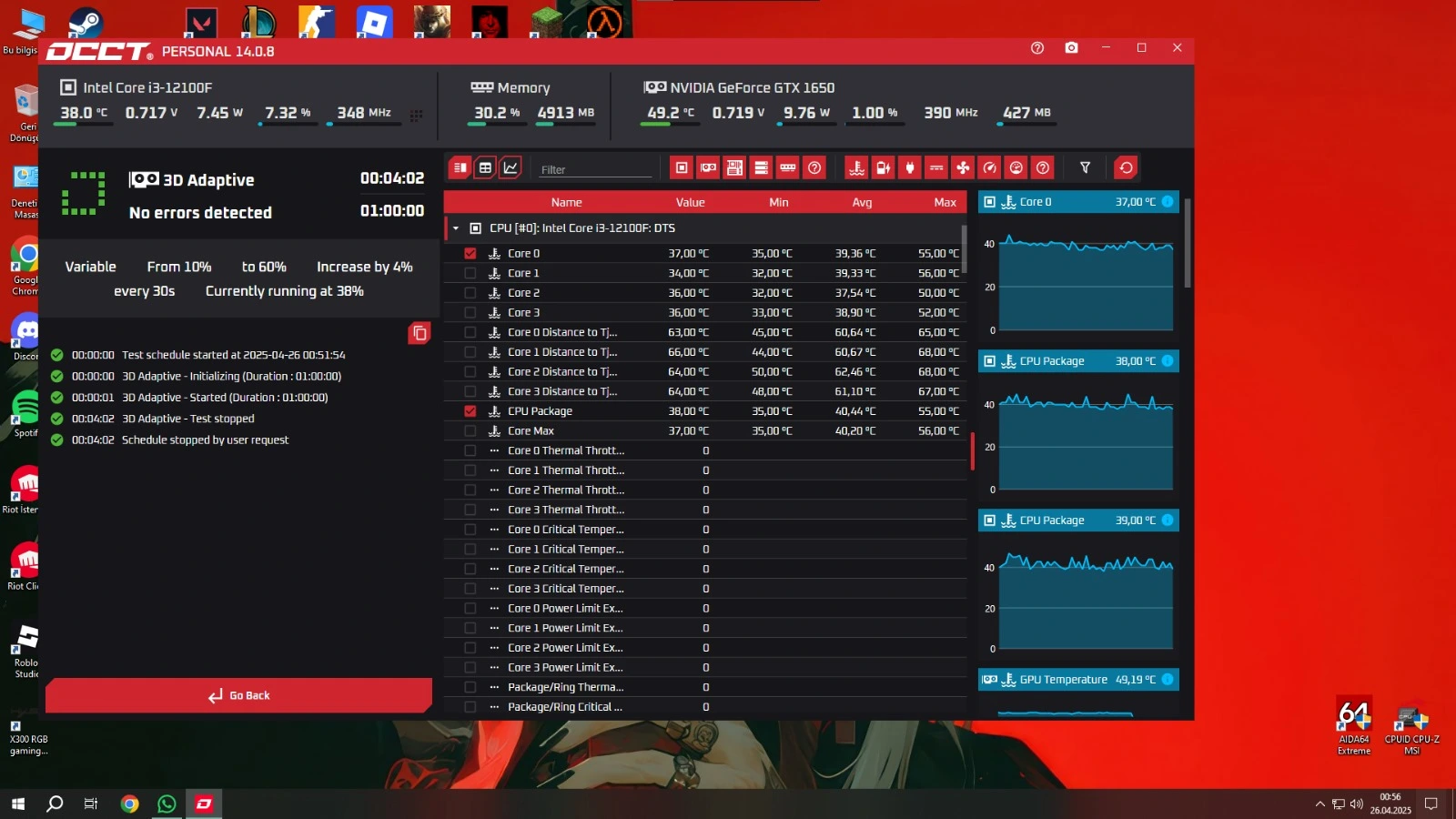Open the Windows Start menu
The height and width of the screenshot is (819, 1456).
tap(17, 804)
